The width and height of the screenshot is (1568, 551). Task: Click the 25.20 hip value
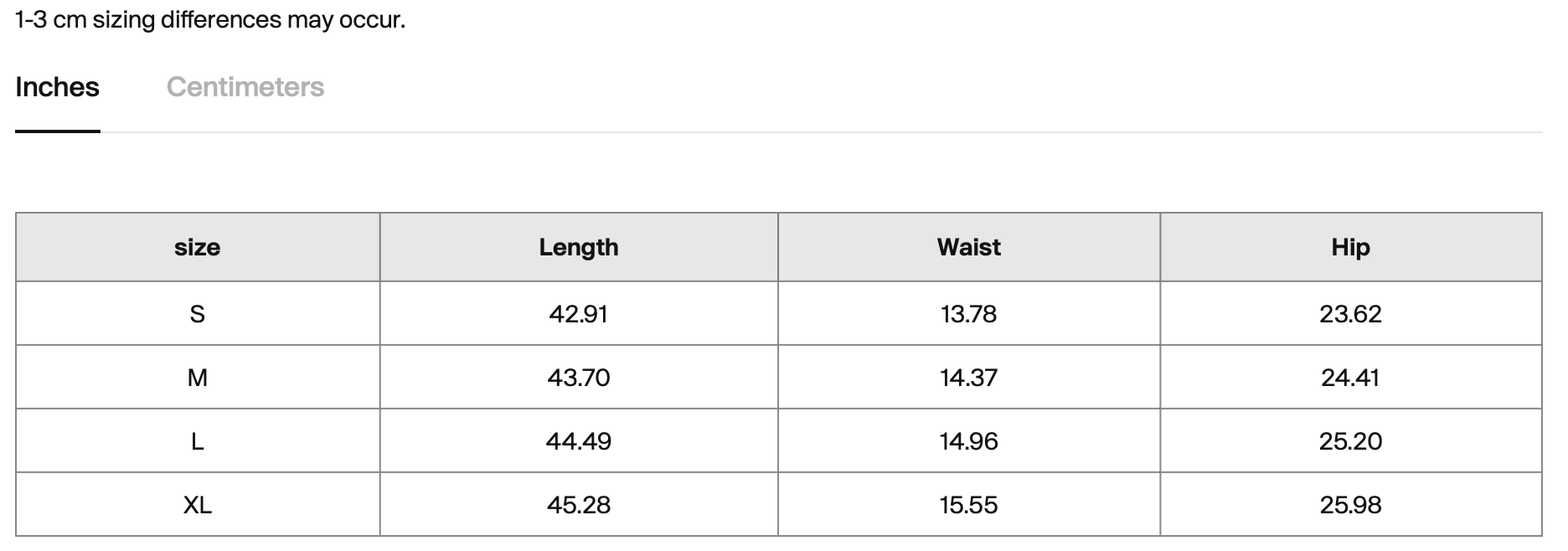pos(1350,441)
